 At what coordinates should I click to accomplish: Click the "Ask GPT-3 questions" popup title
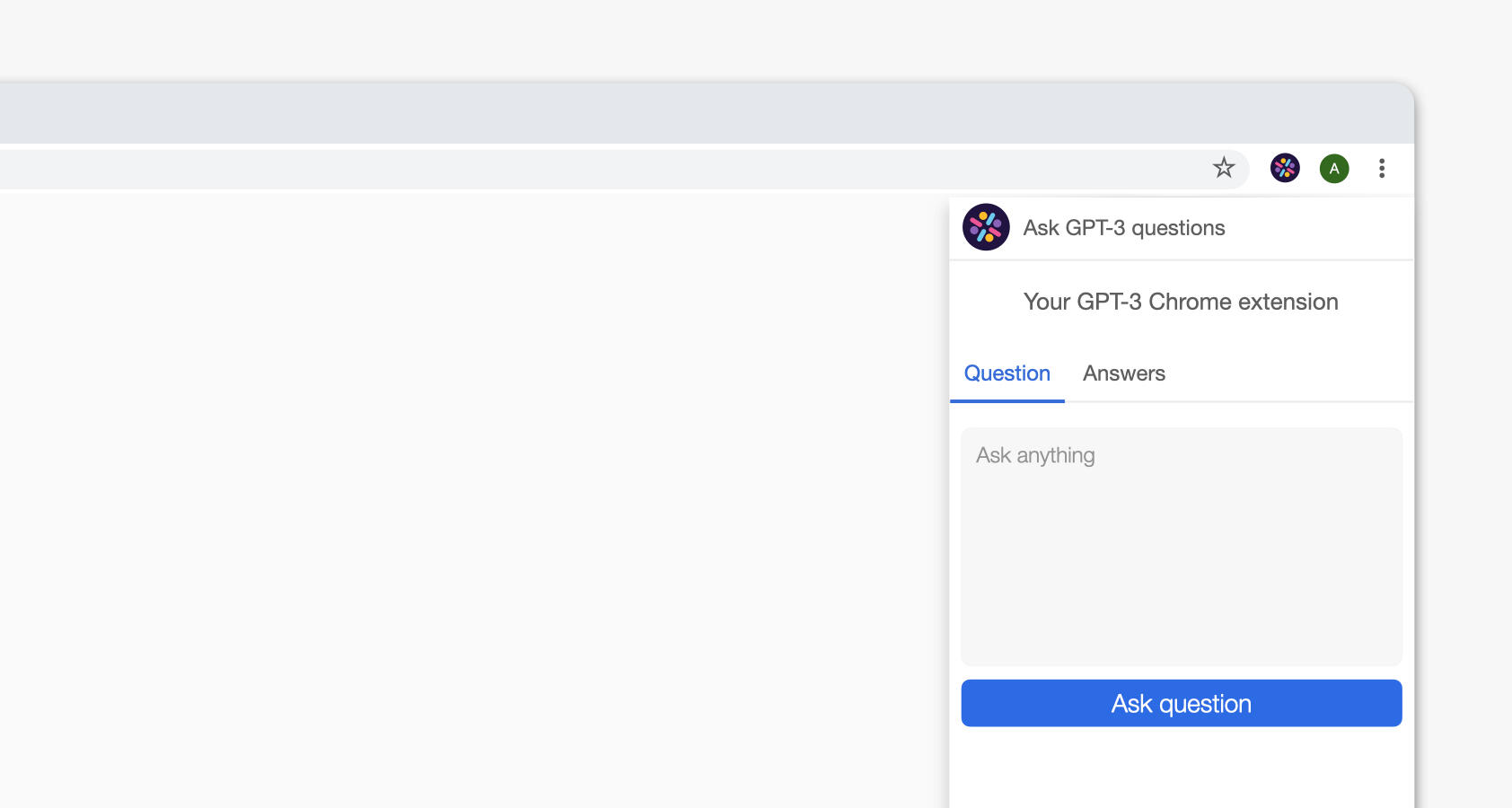click(x=1123, y=228)
